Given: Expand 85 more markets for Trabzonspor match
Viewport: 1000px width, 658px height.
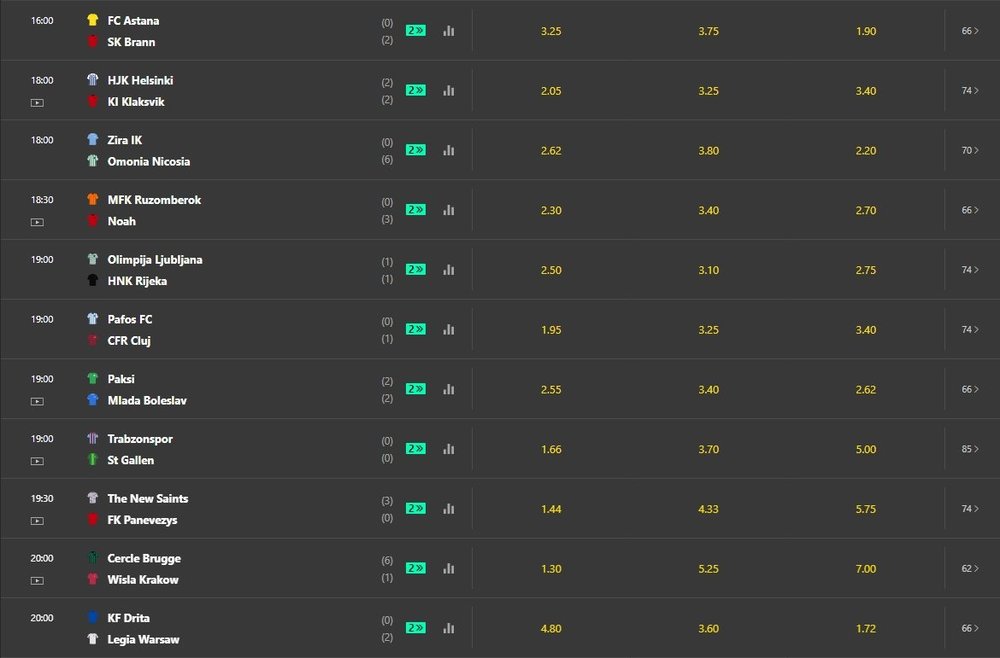Looking at the screenshot, I should pyautogui.click(x=970, y=449).
